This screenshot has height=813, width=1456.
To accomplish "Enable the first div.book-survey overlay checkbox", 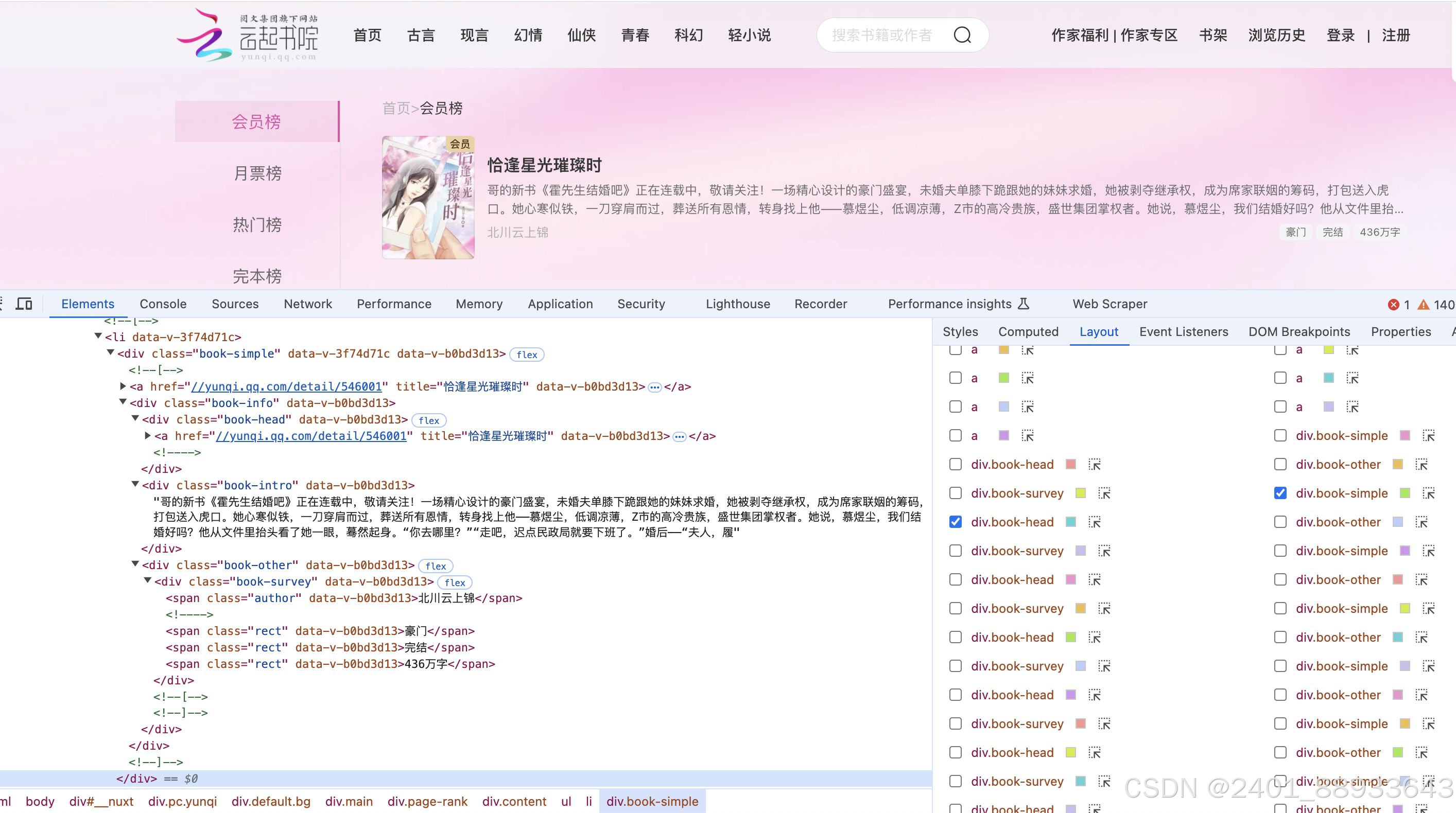I will 955,493.
